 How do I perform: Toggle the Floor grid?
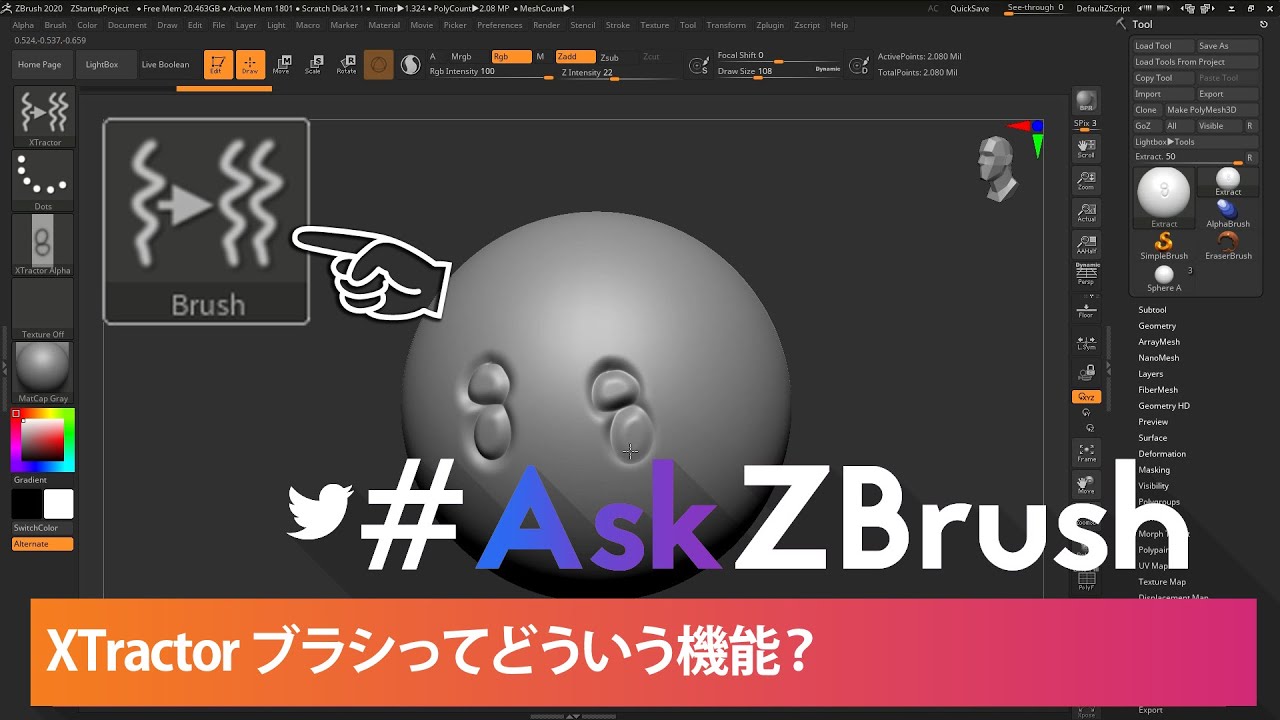pyautogui.click(x=1086, y=309)
